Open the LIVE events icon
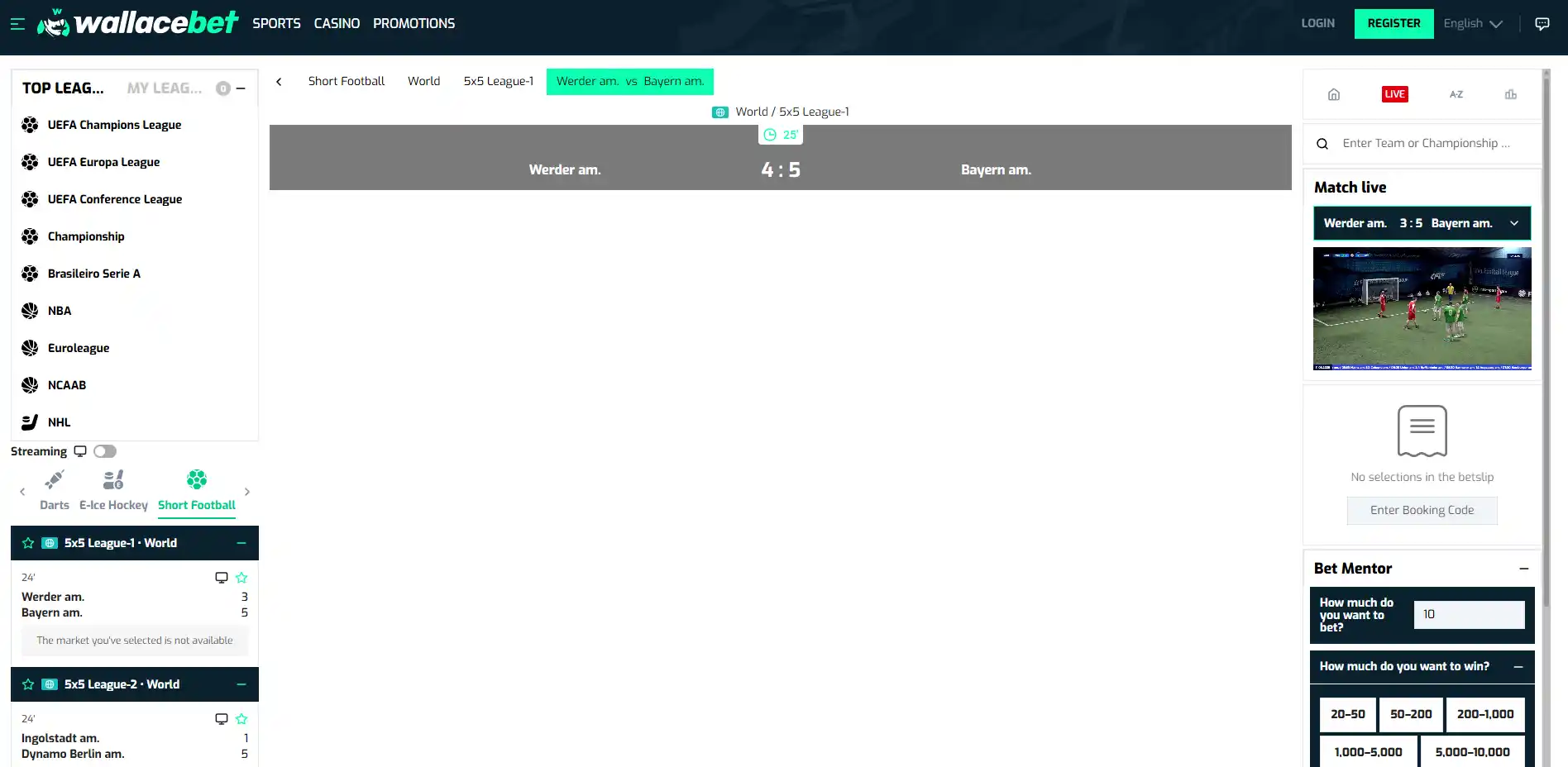 1395,94
